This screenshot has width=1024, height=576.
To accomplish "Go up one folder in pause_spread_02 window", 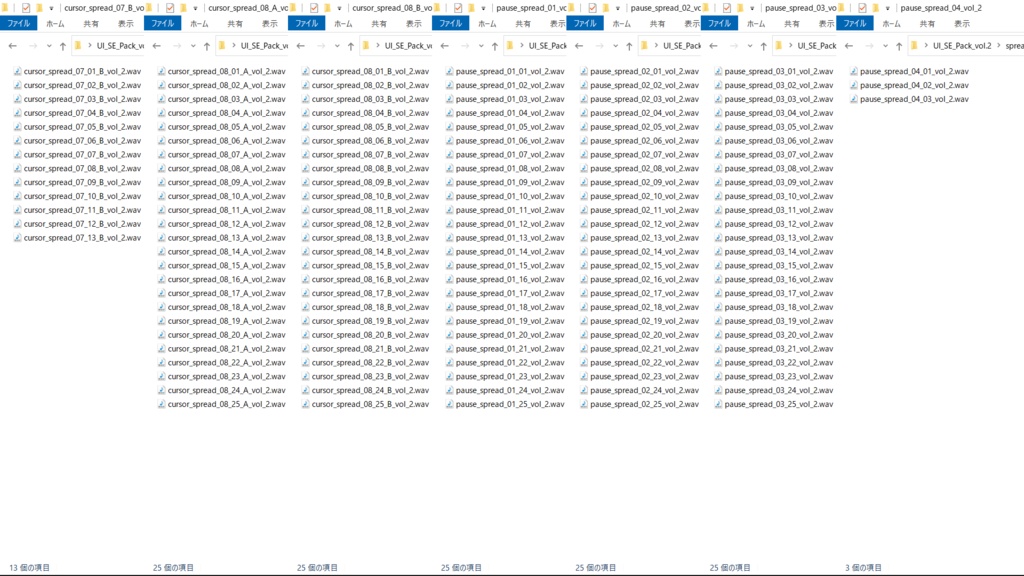I will [629, 46].
